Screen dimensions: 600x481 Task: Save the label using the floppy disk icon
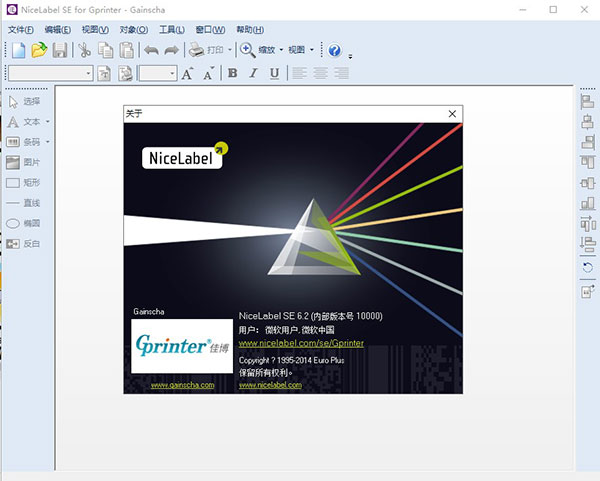click(x=60, y=50)
